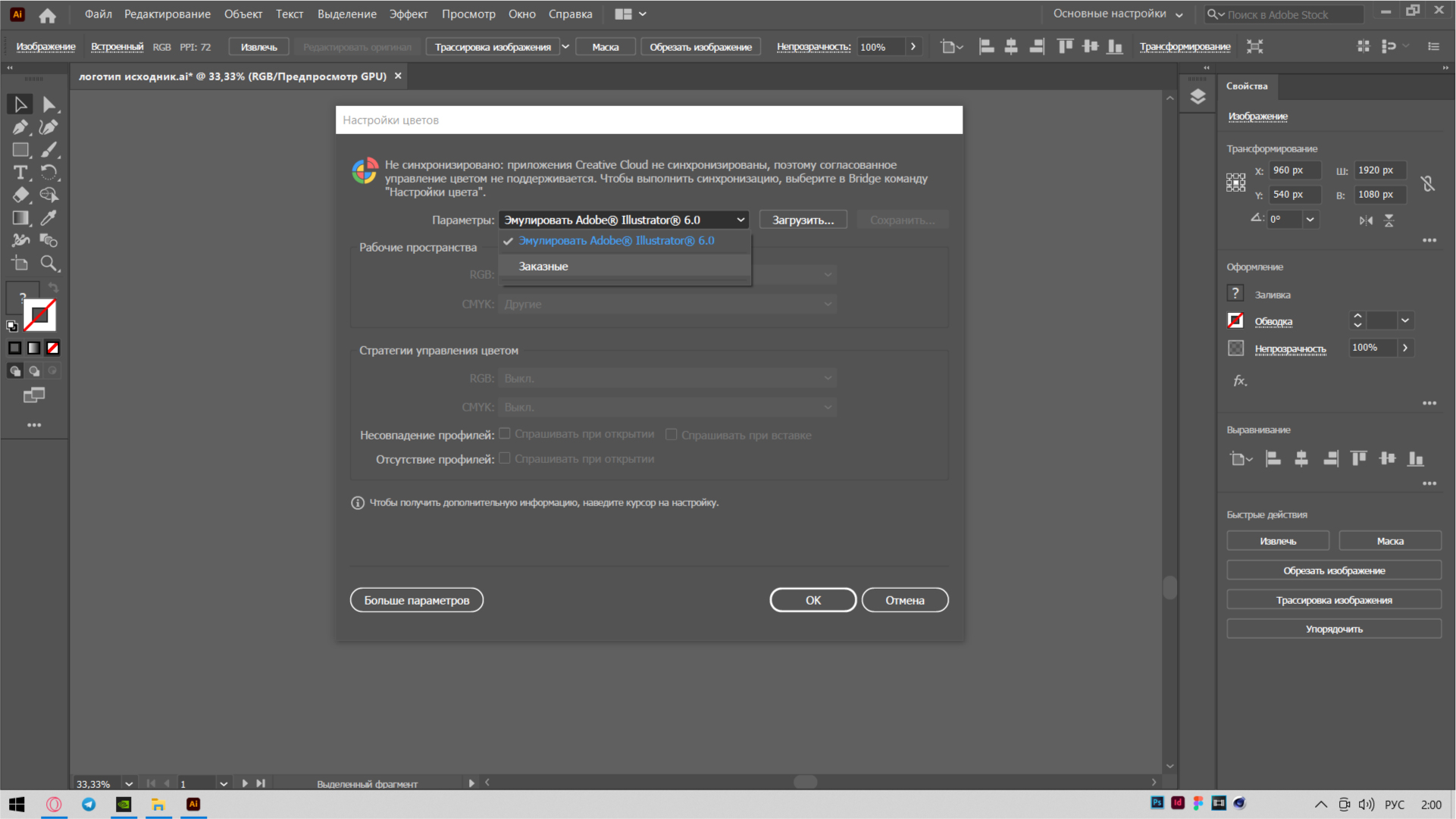This screenshot has width=1456, height=819.
Task: Open the fx effects menu
Action: [1239, 381]
